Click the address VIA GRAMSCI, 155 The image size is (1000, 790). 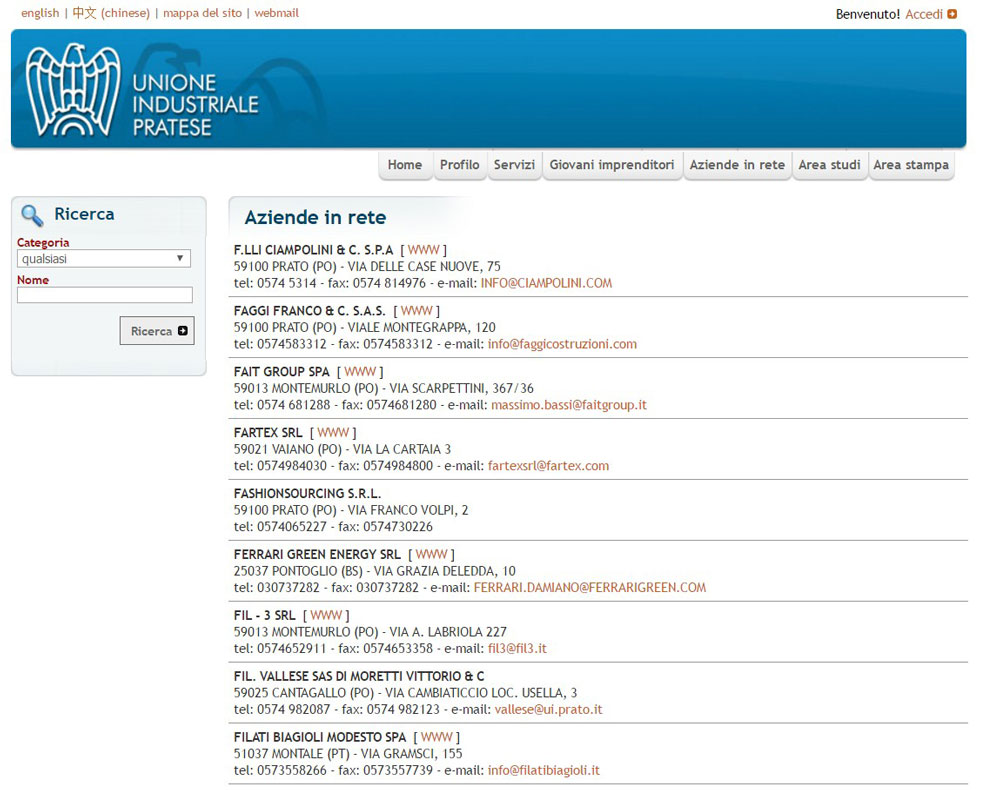411,754
